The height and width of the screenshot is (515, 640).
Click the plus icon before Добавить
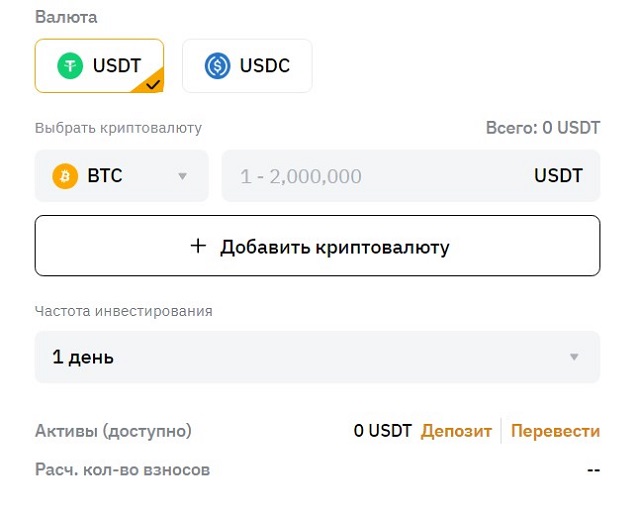tap(198, 246)
